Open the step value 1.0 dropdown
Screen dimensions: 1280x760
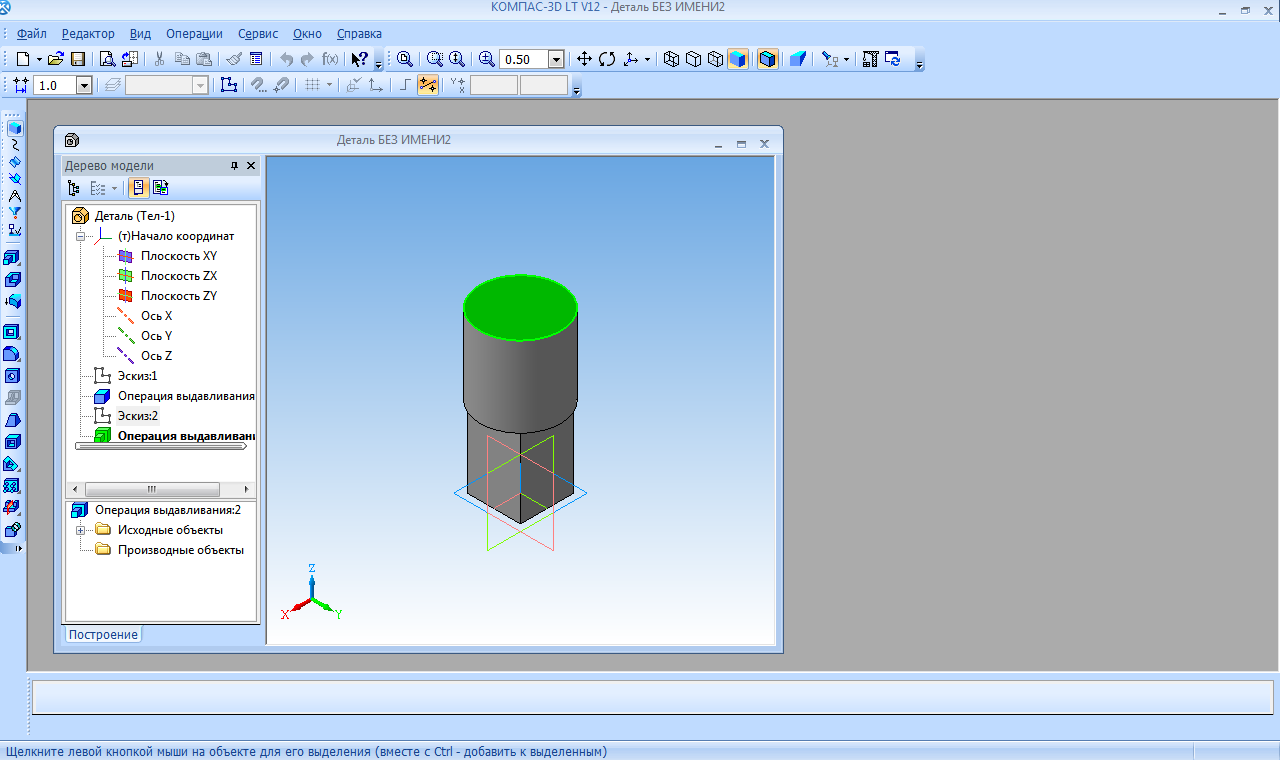pyautogui.click(x=84, y=86)
